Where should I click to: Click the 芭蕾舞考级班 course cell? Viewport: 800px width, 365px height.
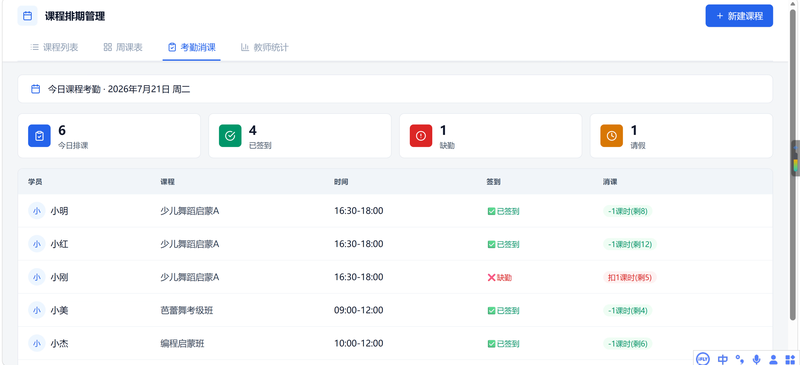(186, 310)
